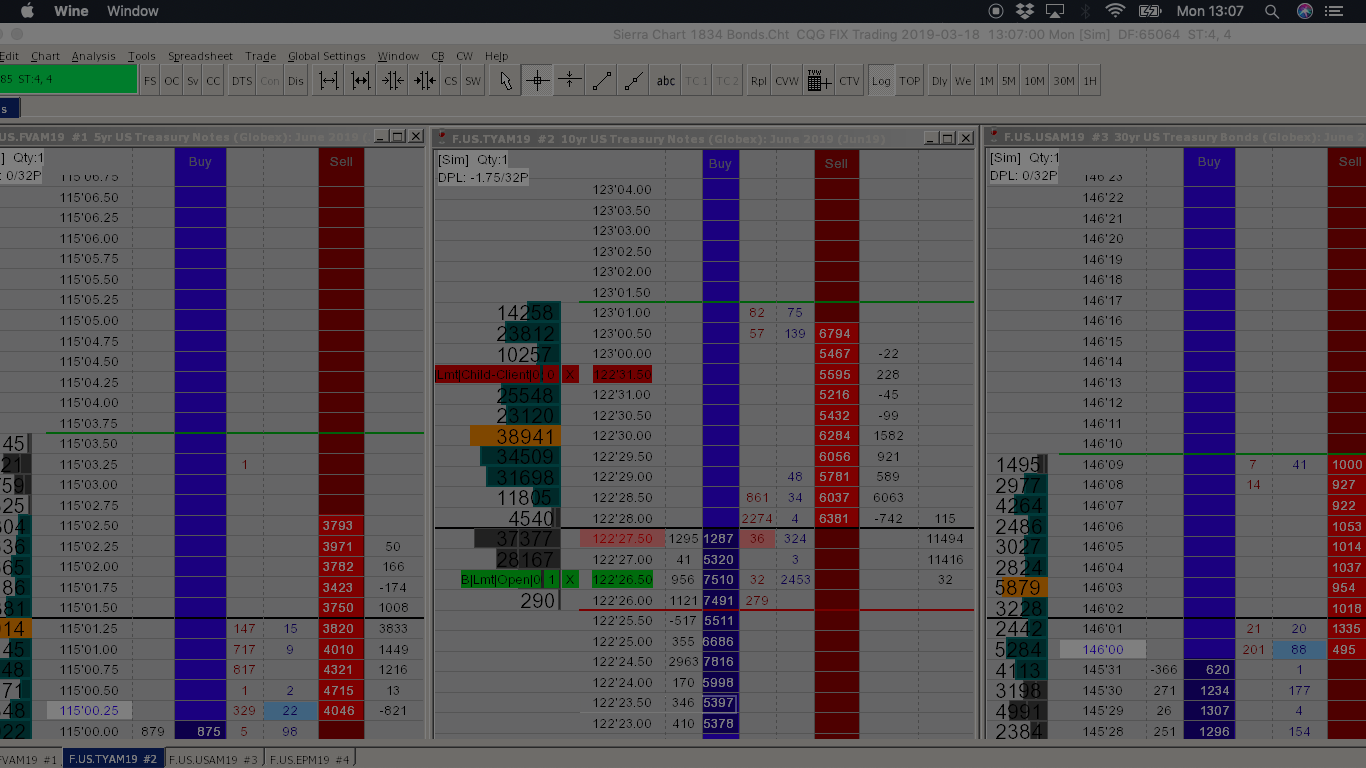The image size is (1366, 768).
Task: Click the CVW toolbar button
Action: pyautogui.click(x=787, y=81)
